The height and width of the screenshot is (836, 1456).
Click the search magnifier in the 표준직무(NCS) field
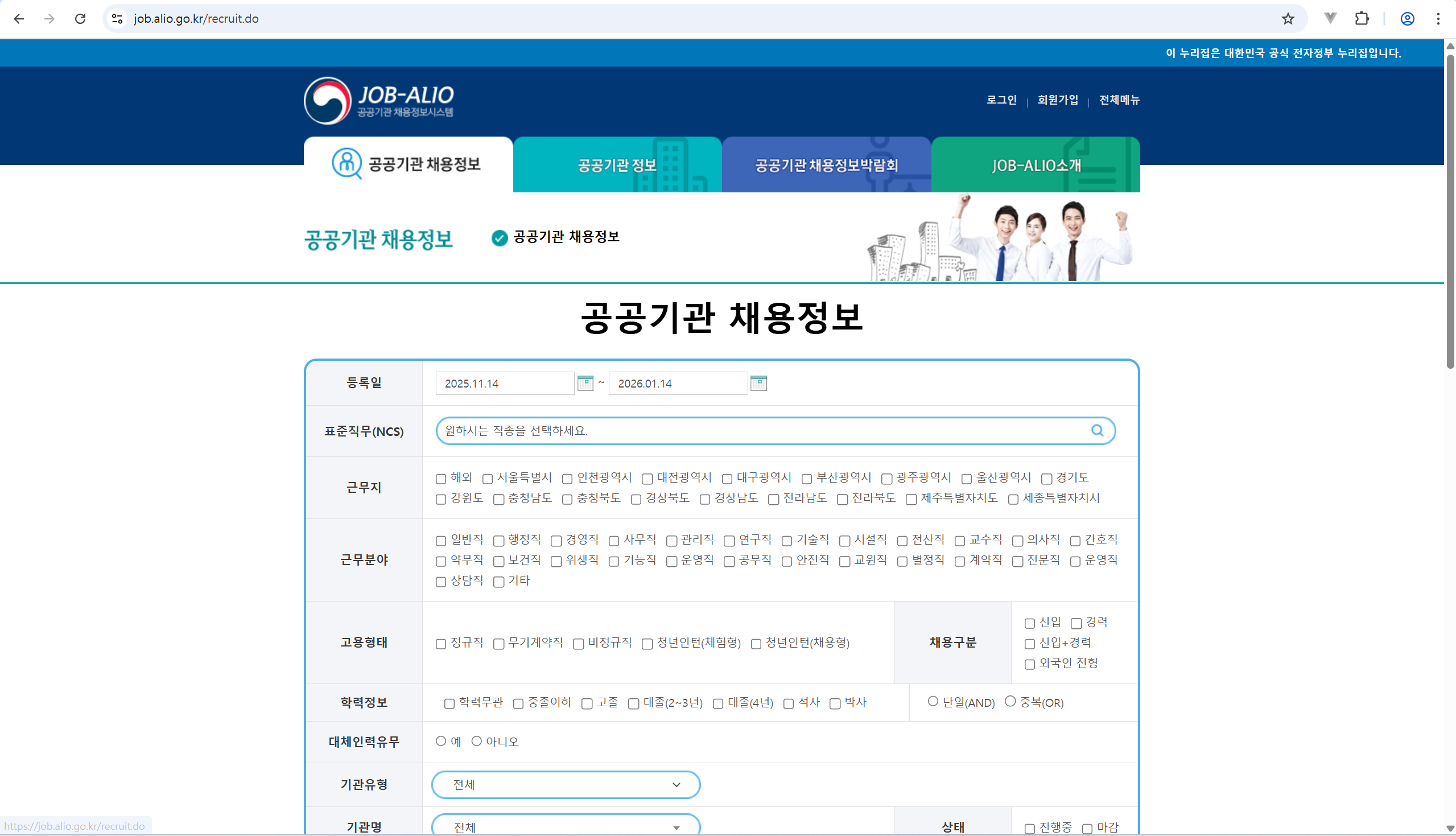(1097, 430)
